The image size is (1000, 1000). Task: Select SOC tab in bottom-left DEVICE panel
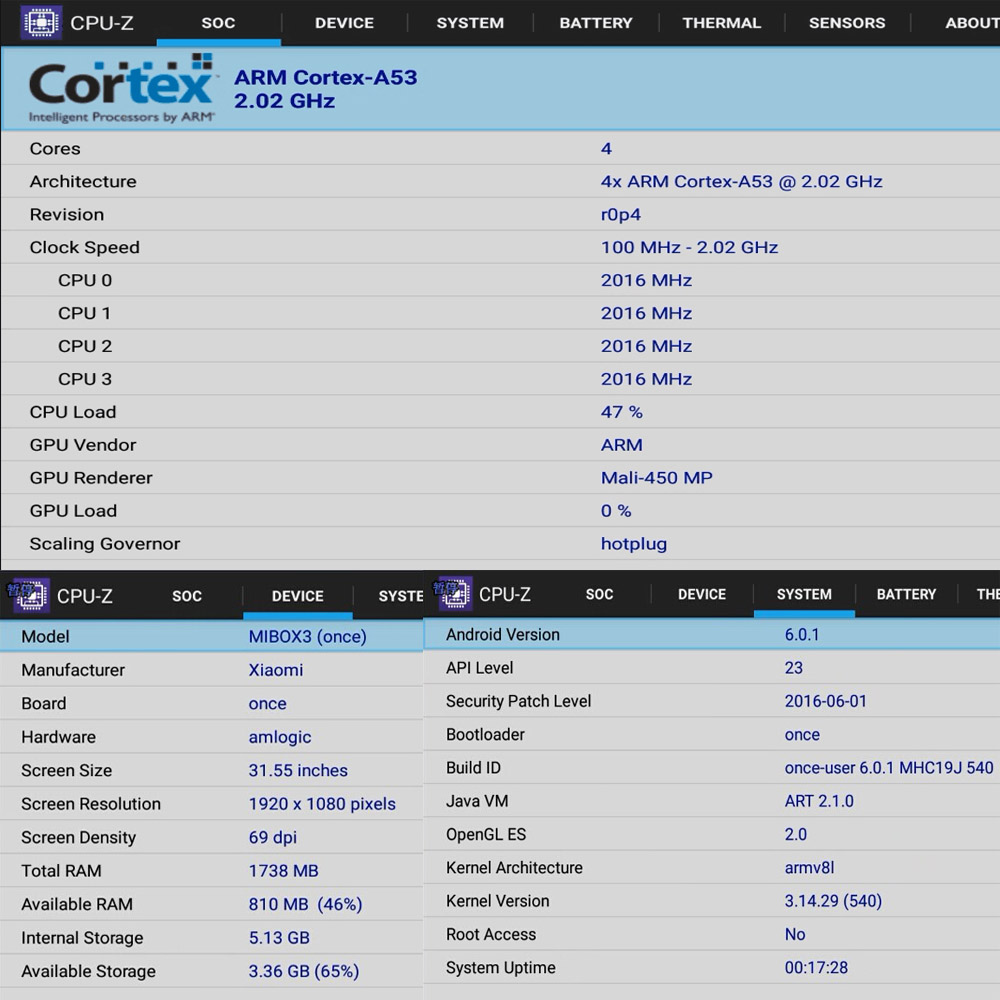[187, 596]
